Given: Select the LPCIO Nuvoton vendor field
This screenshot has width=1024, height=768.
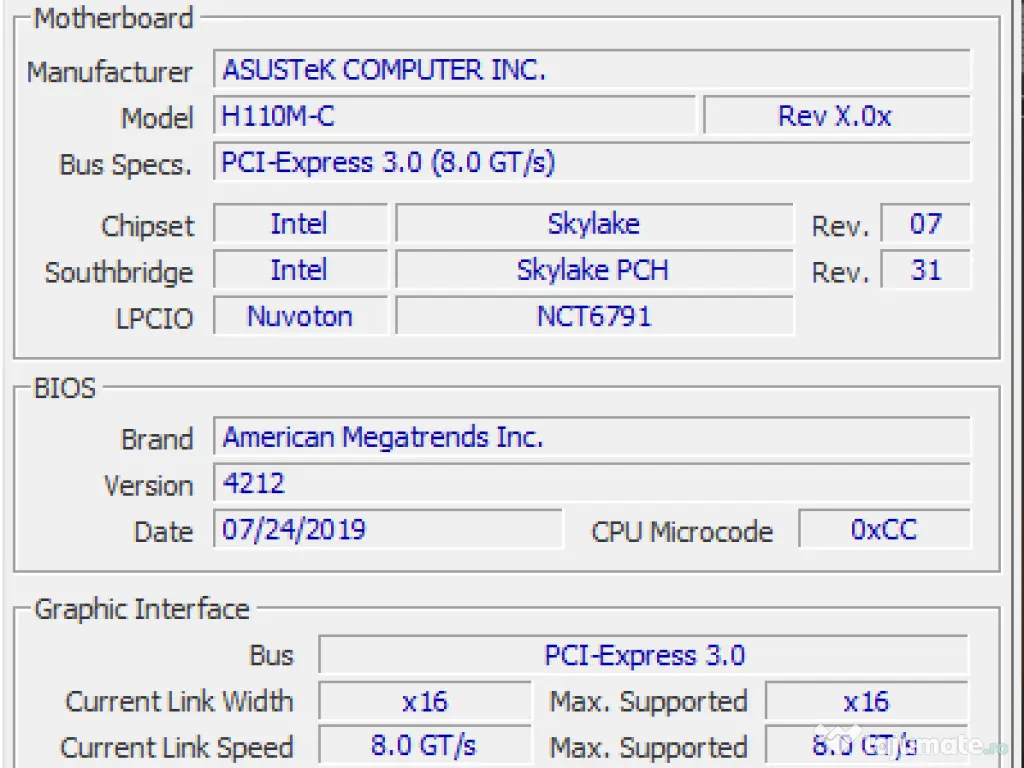Looking at the screenshot, I should click(300, 317).
